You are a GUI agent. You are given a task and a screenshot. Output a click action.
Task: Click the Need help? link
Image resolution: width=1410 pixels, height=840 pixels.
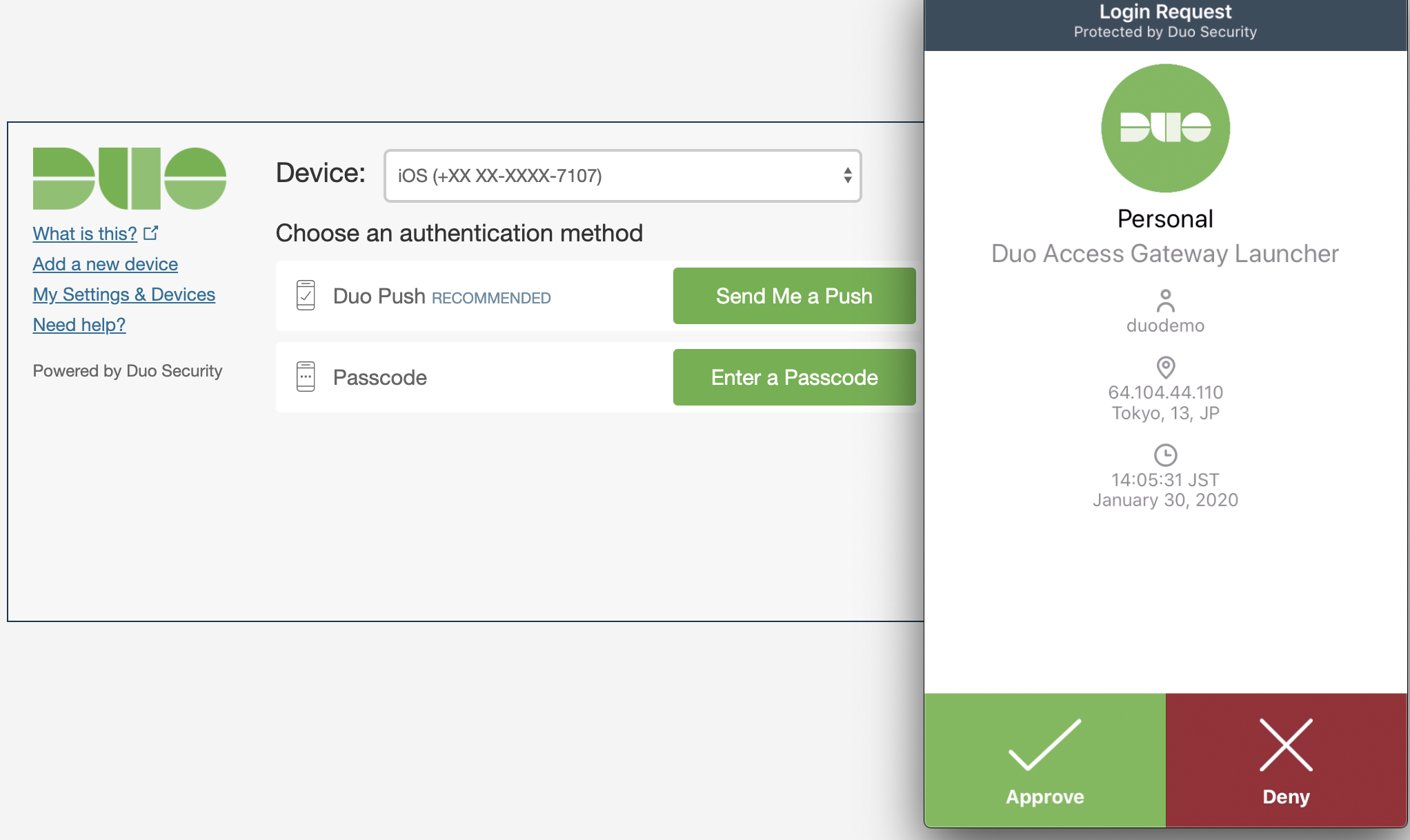pos(79,325)
